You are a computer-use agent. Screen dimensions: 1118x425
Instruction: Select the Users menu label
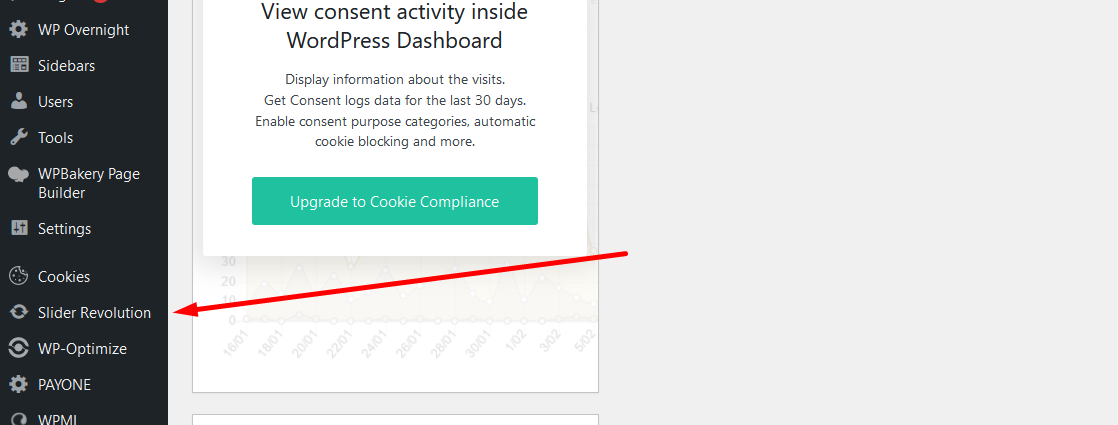pyautogui.click(x=56, y=101)
